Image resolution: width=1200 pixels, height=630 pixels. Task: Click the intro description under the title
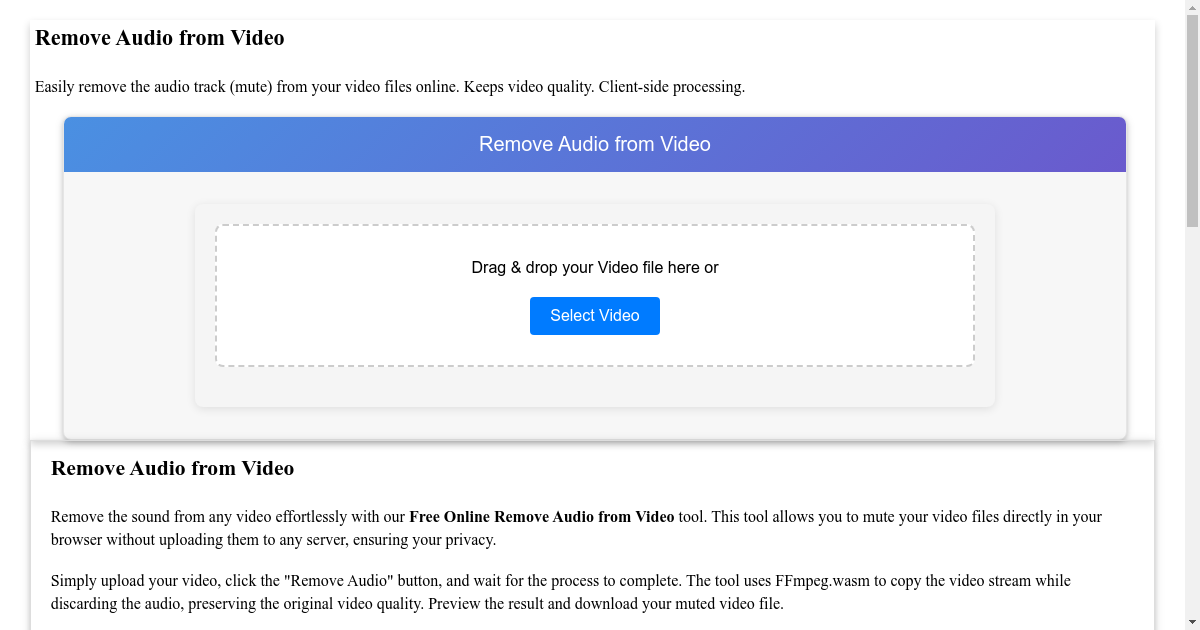390,87
